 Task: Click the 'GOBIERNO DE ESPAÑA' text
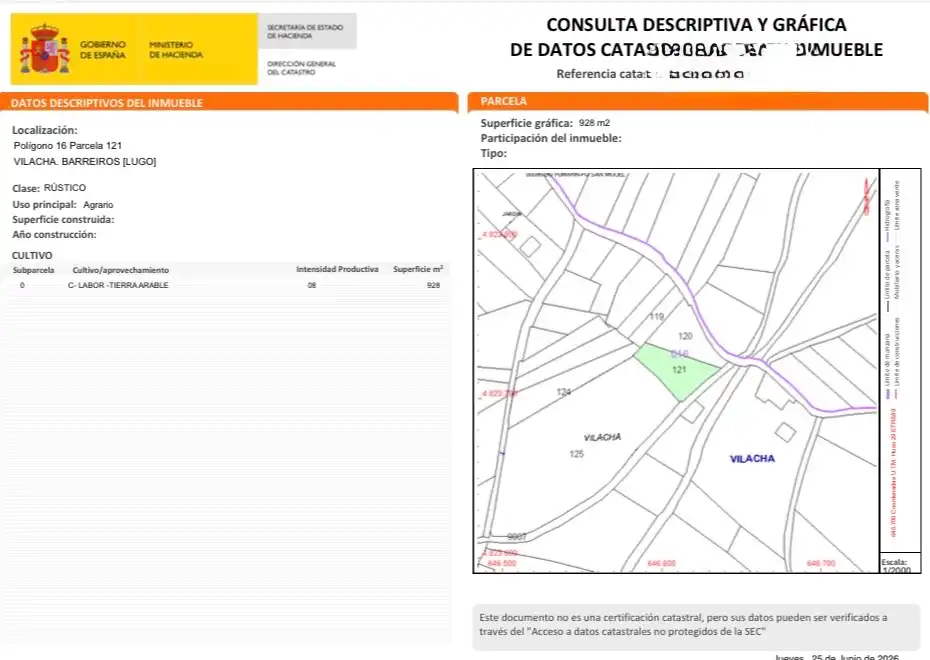103,50
